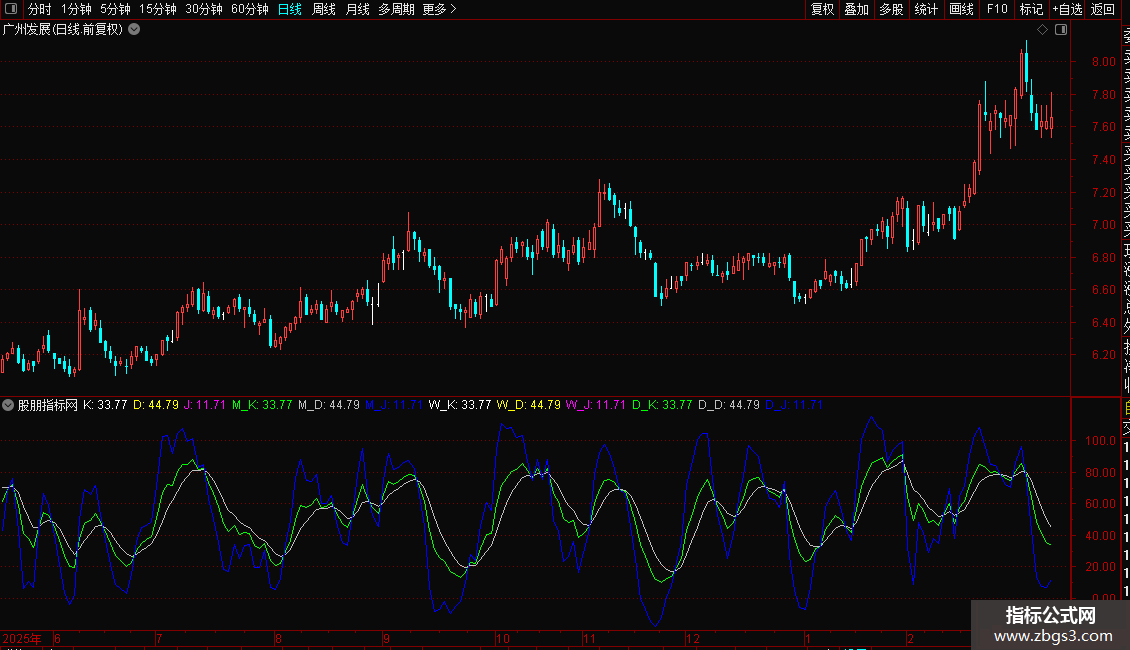This screenshot has width=1130, height=650.
Task: Click the D_K: 33.77 value
Action: tap(662, 405)
